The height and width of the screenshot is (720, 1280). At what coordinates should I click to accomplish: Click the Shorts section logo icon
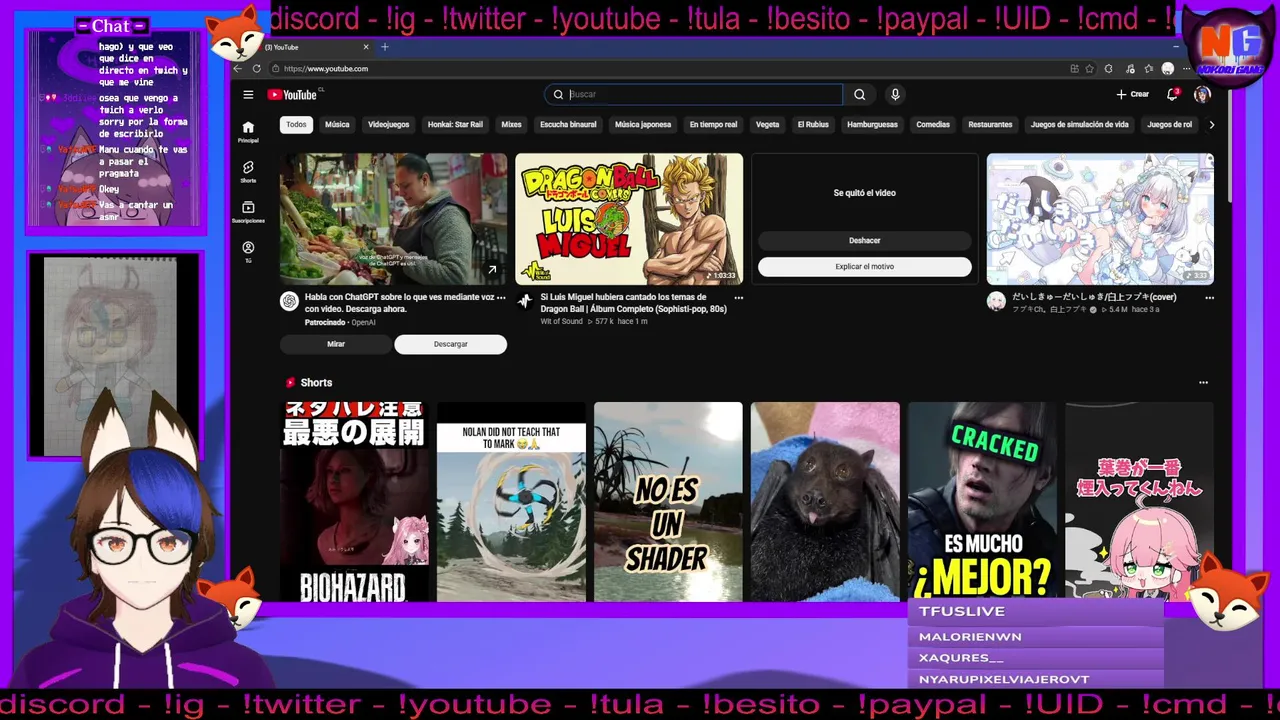(291, 382)
